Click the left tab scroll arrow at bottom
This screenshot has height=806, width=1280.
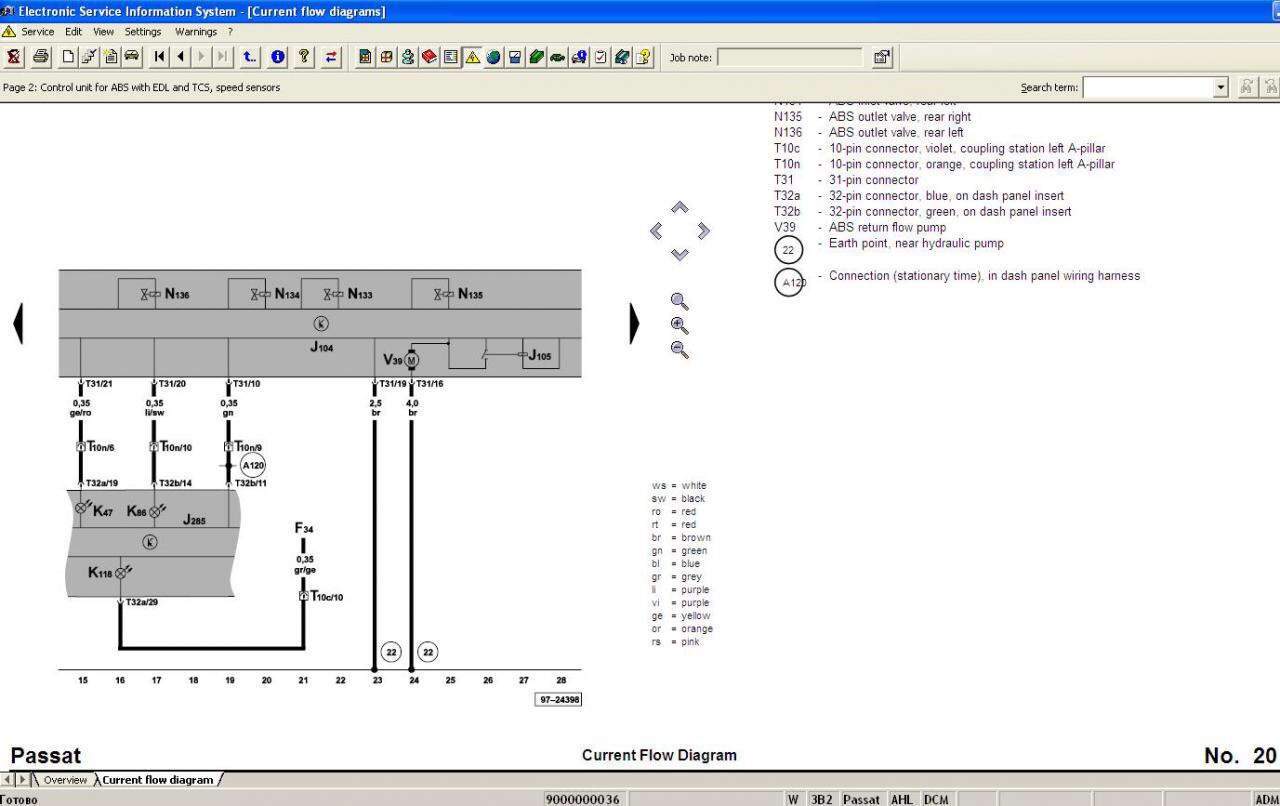(8, 780)
